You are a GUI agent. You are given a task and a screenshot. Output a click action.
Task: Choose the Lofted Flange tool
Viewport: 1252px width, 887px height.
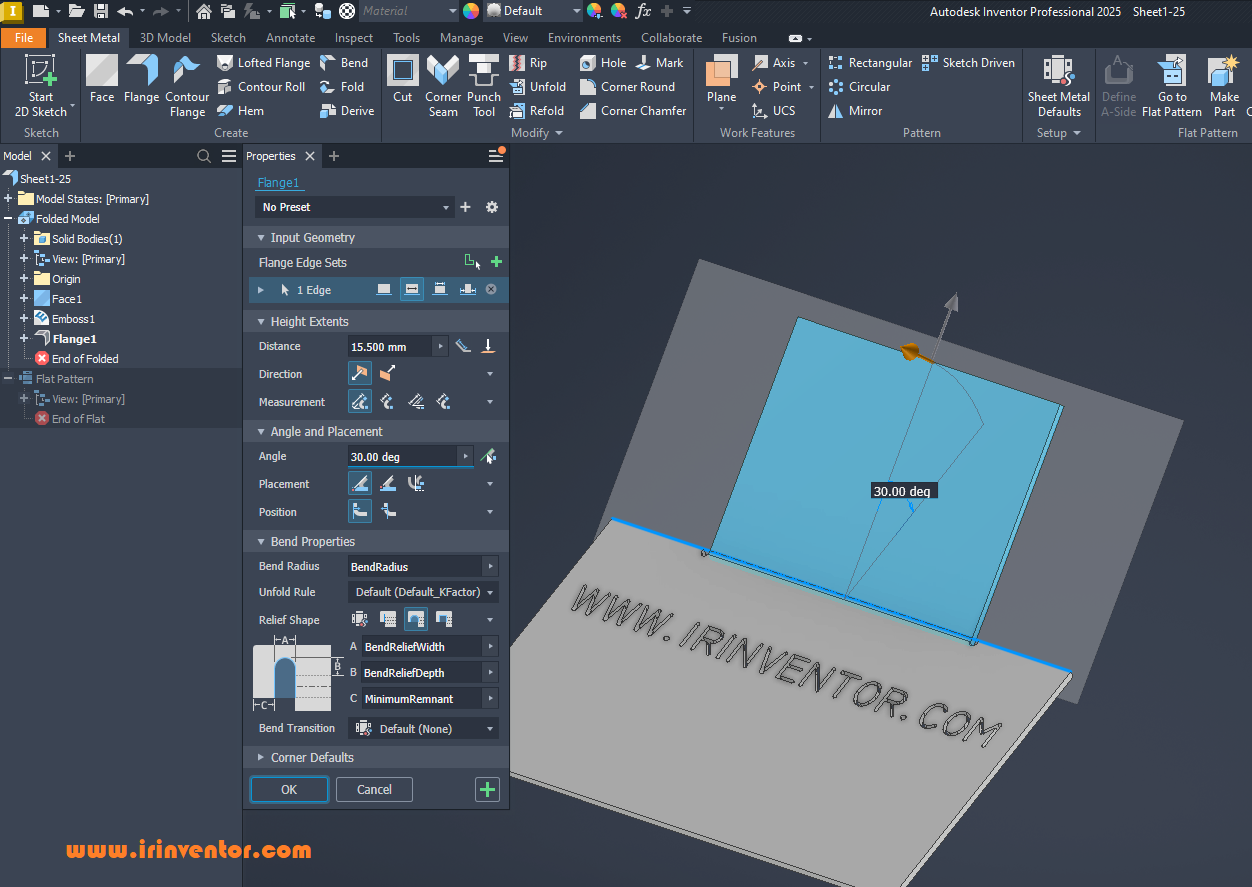[x=263, y=62]
